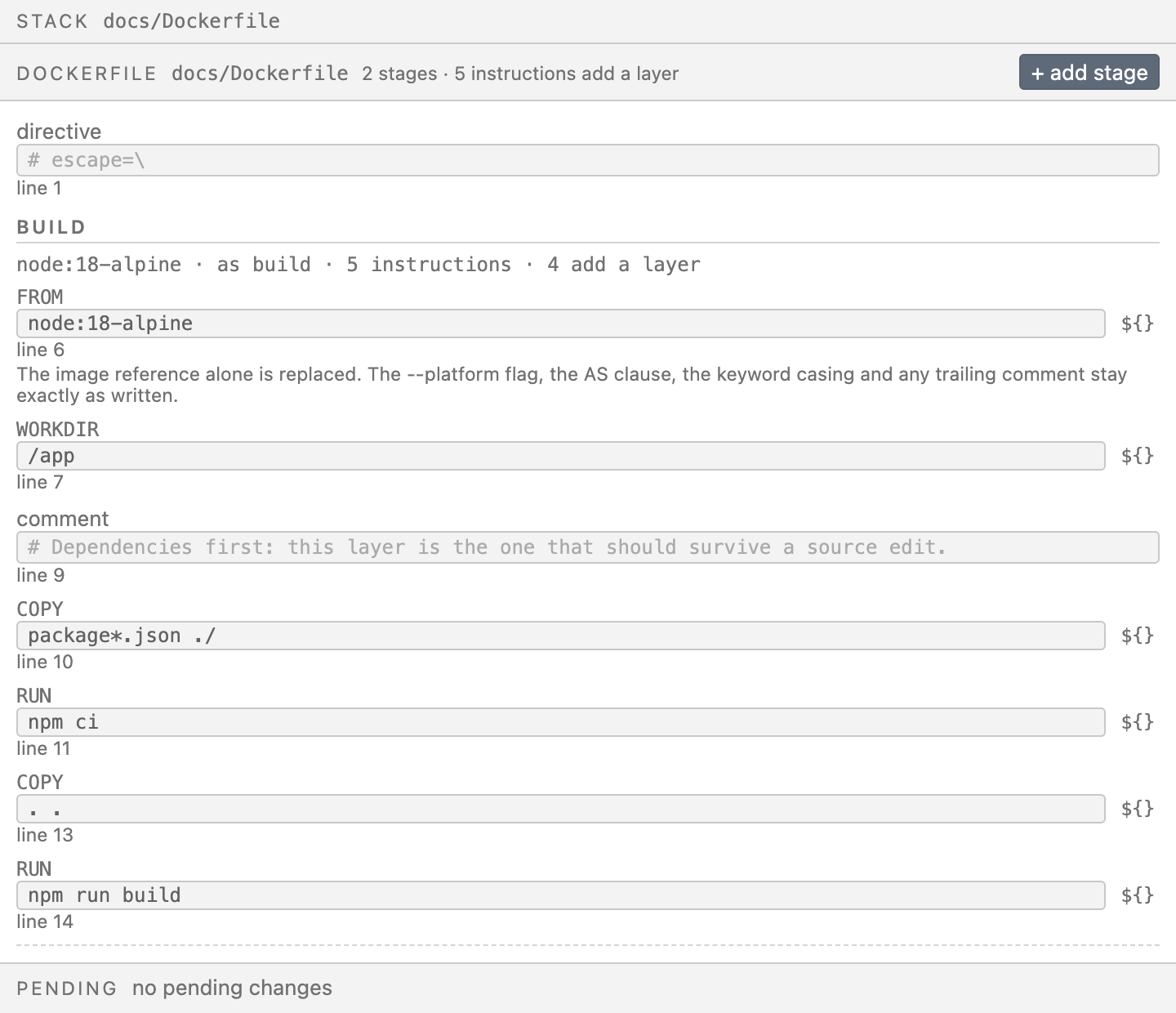This screenshot has height=1013, width=1176.
Task: Click the 'line 11' label
Action: (43, 748)
